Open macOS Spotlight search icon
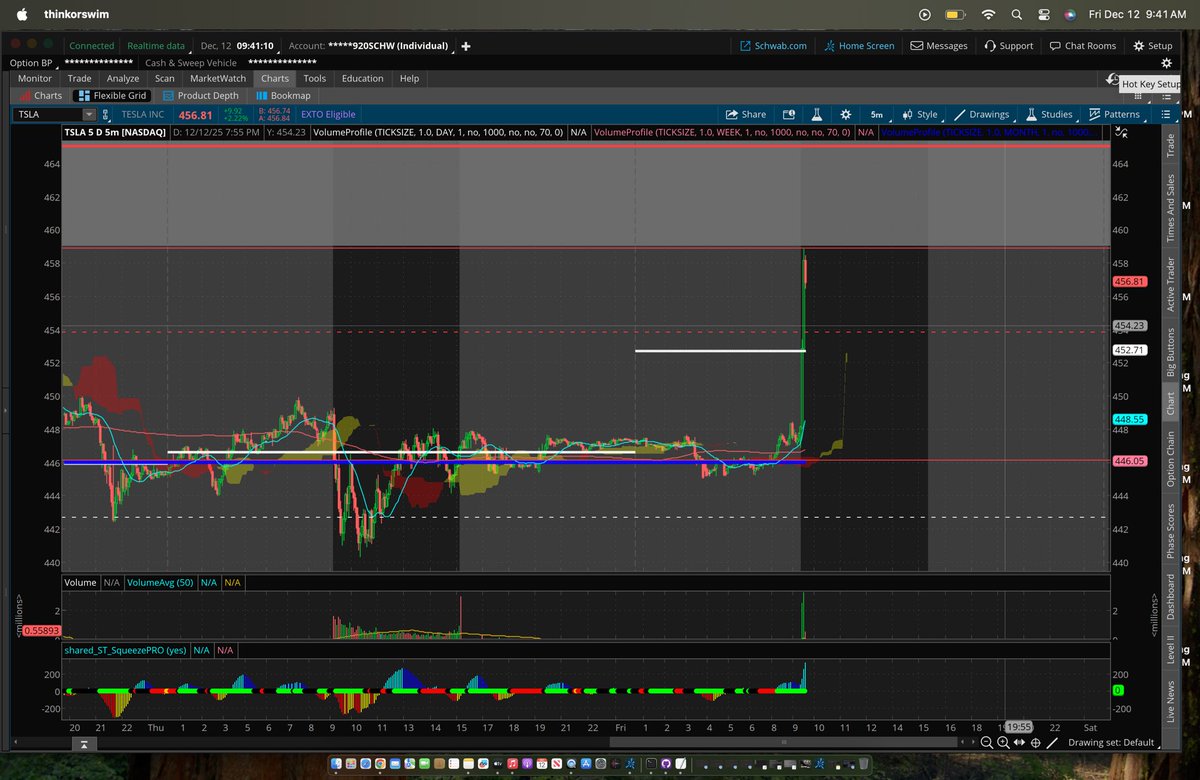The image size is (1200, 780). pyautogui.click(x=1016, y=15)
